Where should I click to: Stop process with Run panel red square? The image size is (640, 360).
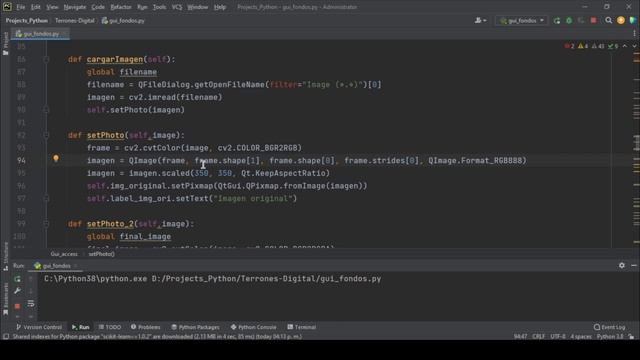[17, 306]
